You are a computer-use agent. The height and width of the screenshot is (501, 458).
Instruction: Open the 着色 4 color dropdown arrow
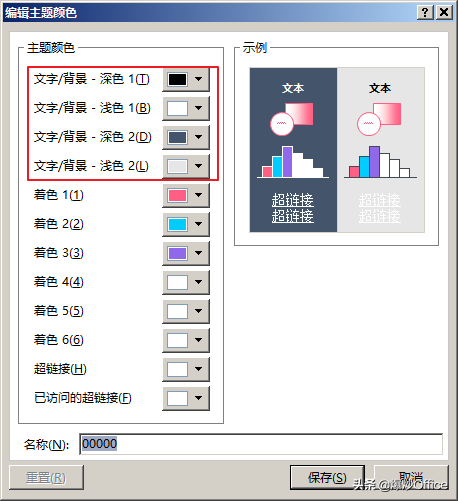(199, 282)
